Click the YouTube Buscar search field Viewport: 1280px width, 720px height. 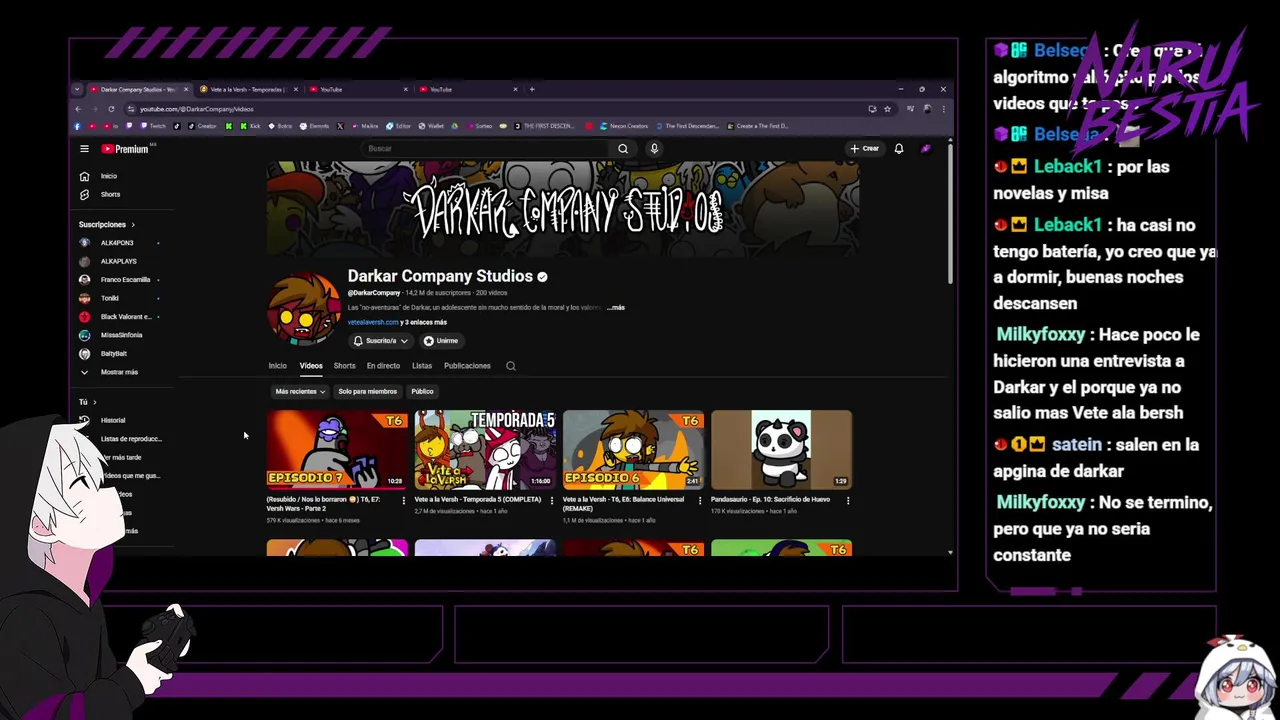485,148
